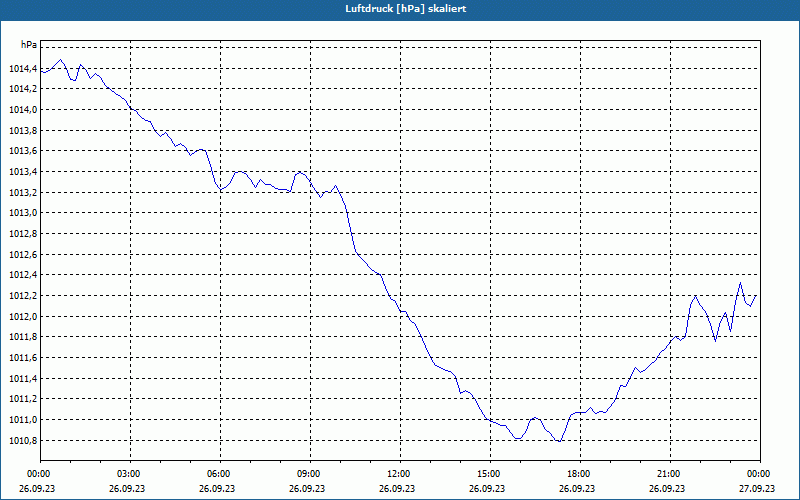Screen dimensions: 800x500
Task: Pick the 1013,2 axis label
Action: (22, 192)
